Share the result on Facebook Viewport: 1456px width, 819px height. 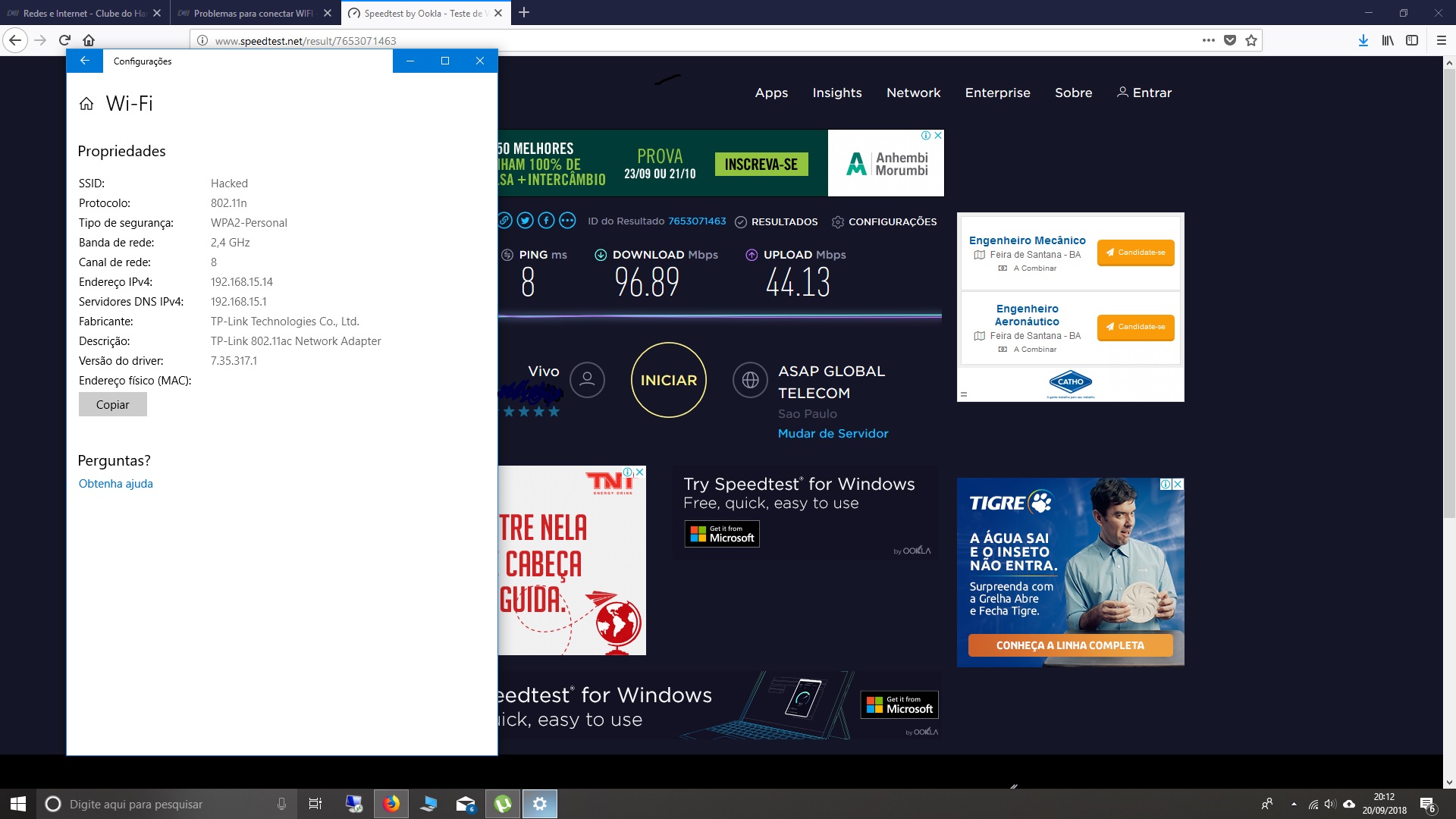[x=546, y=221]
